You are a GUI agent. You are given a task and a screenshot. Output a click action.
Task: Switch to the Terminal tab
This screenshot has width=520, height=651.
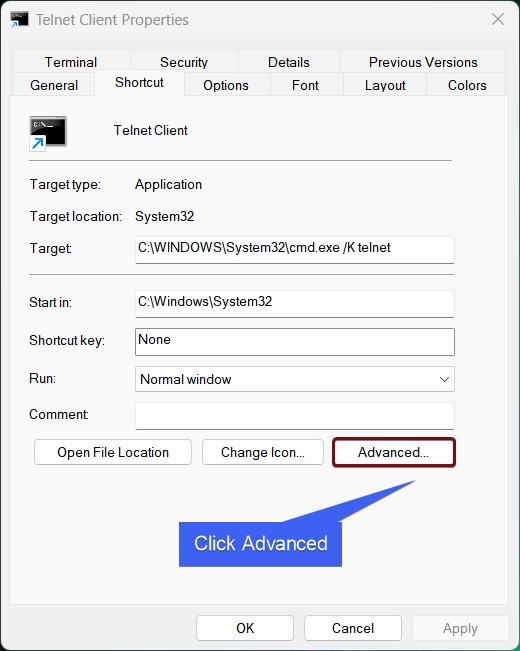(x=71, y=62)
